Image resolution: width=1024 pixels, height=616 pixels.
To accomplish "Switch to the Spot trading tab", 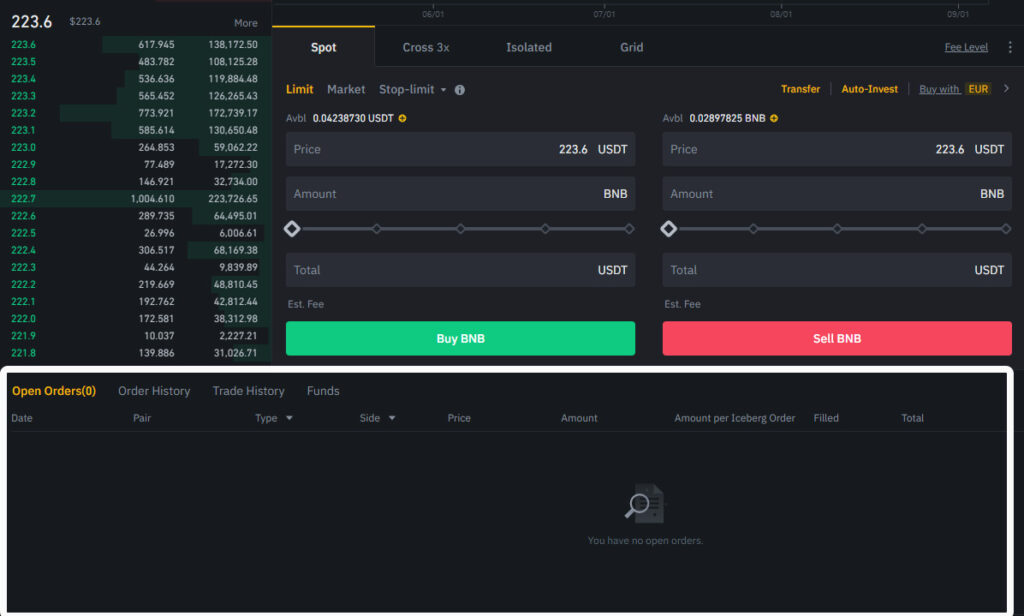I will coord(323,47).
